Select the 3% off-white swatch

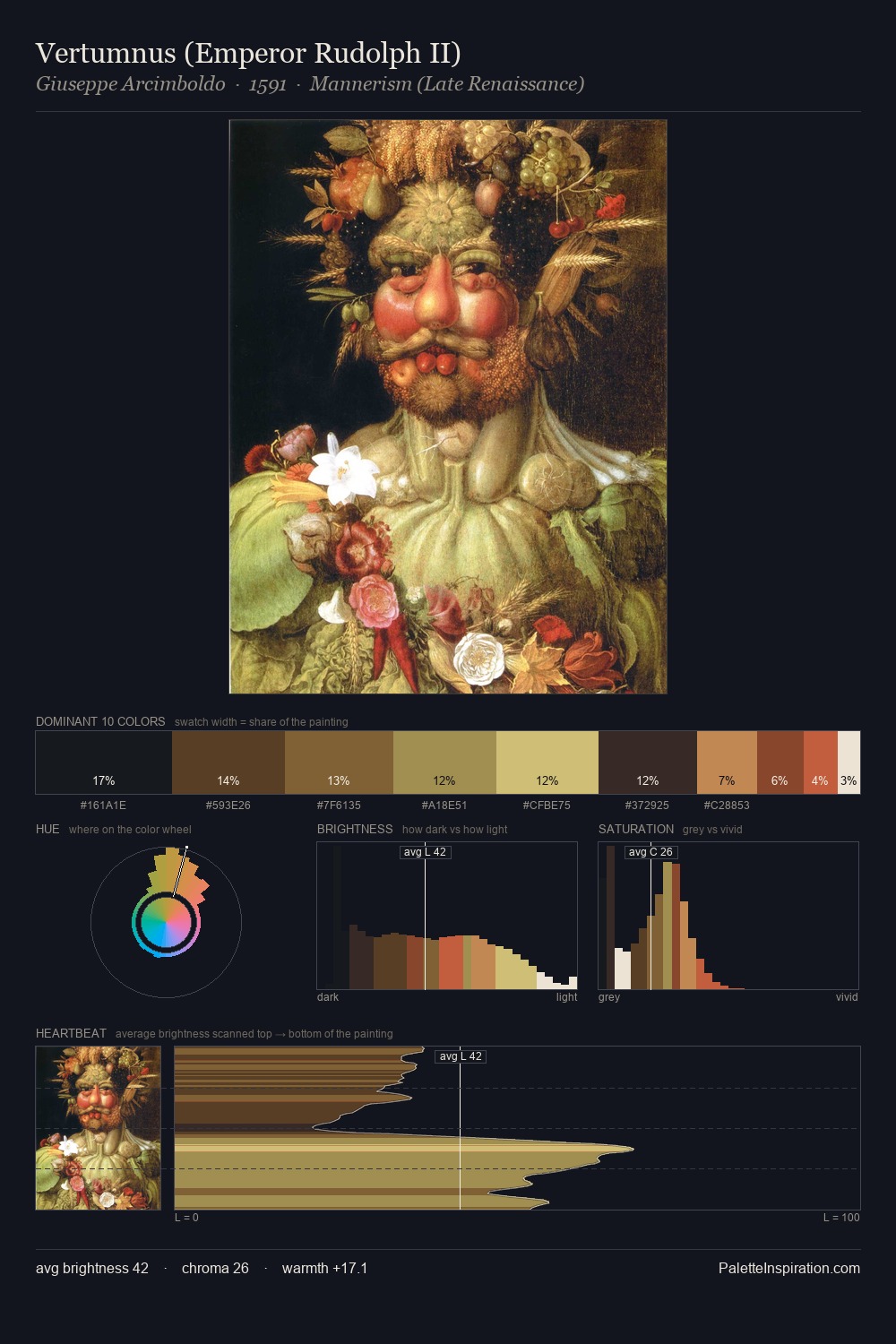click(x=849, y=762)
